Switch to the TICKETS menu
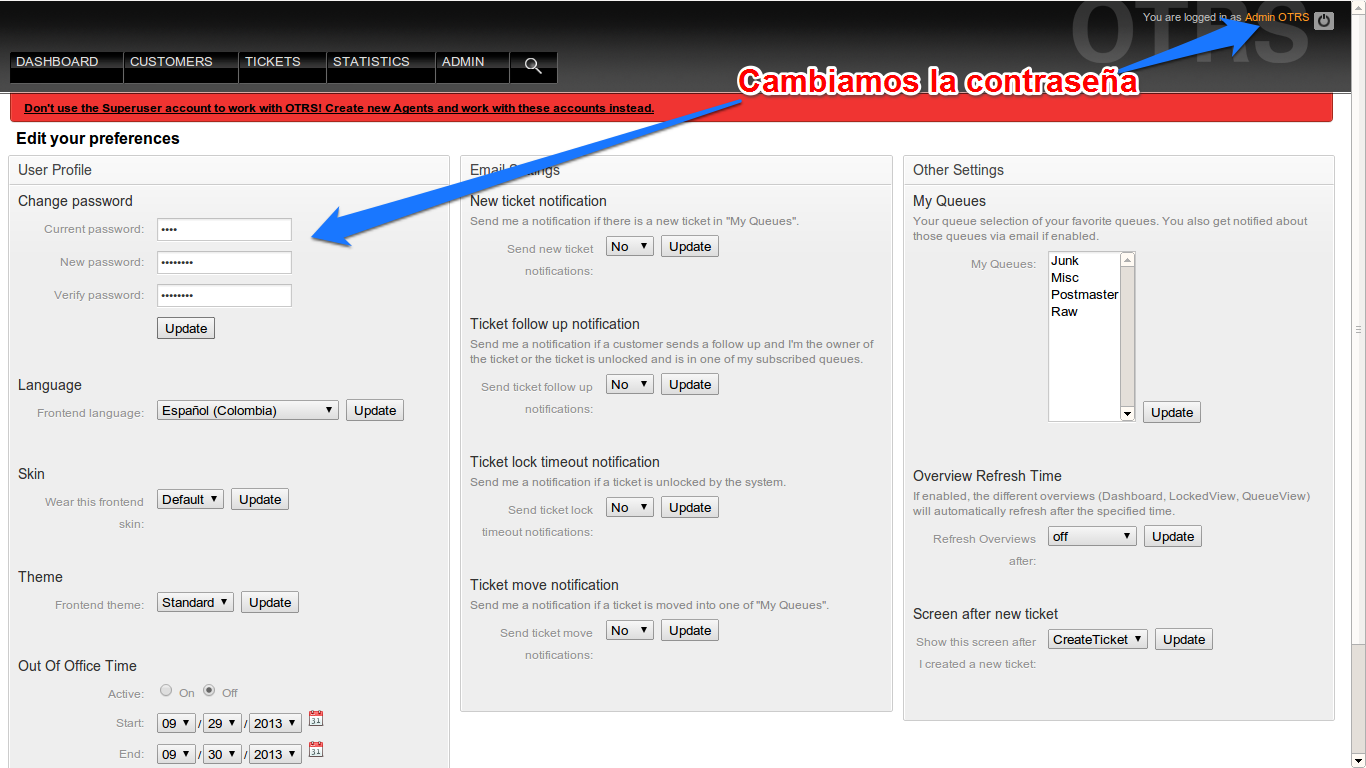 [272, 61]
